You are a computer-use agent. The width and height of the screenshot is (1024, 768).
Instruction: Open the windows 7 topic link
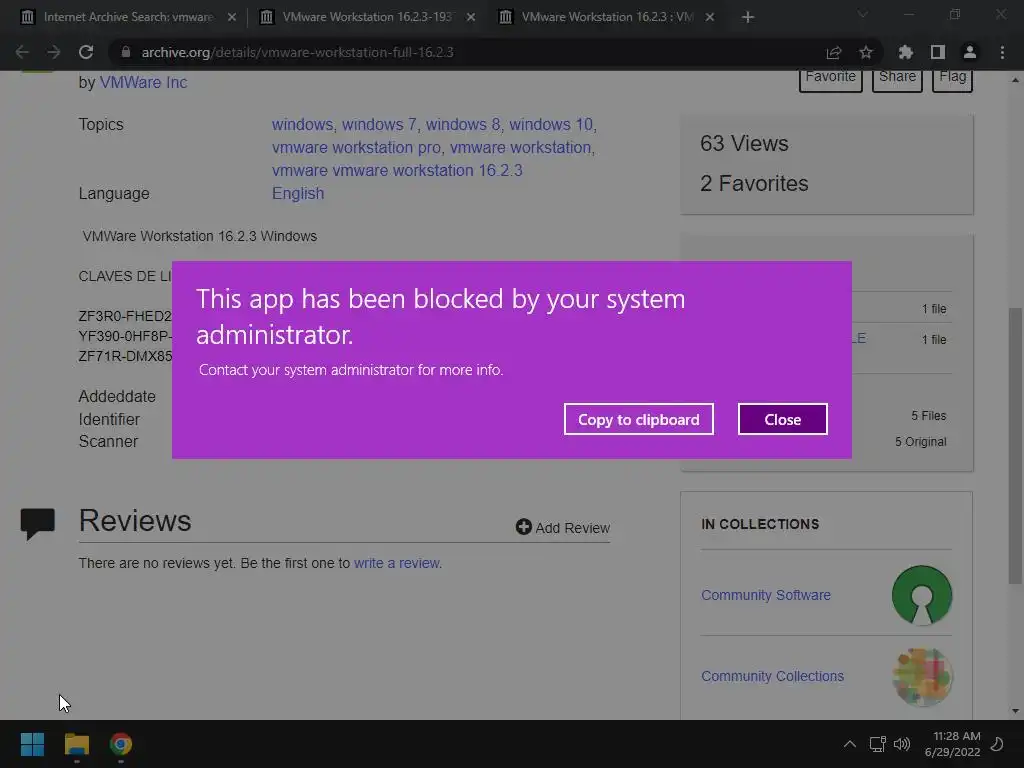click(379, 124)
